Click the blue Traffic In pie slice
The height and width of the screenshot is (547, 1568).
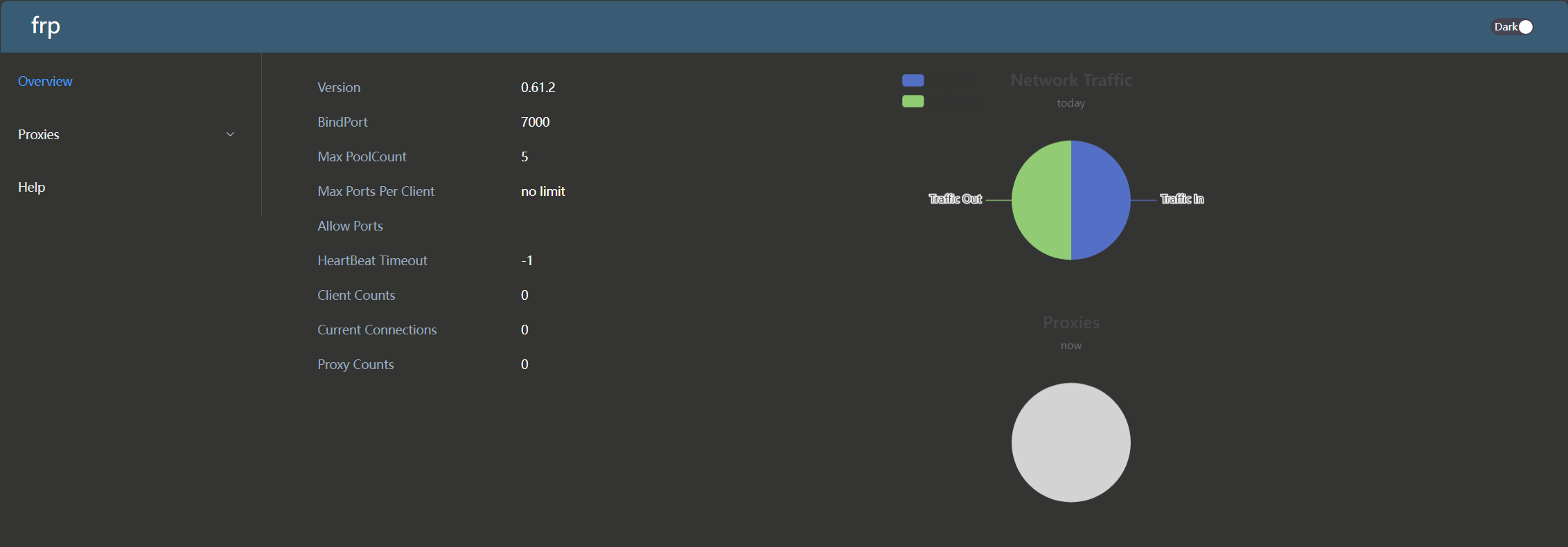(x=1101, y=200)
